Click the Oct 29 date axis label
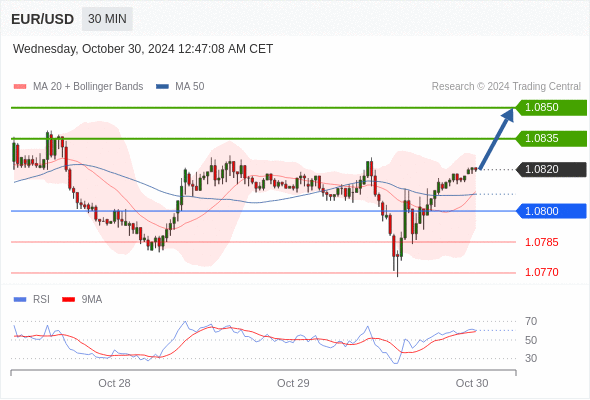 (x=293, y=383)
